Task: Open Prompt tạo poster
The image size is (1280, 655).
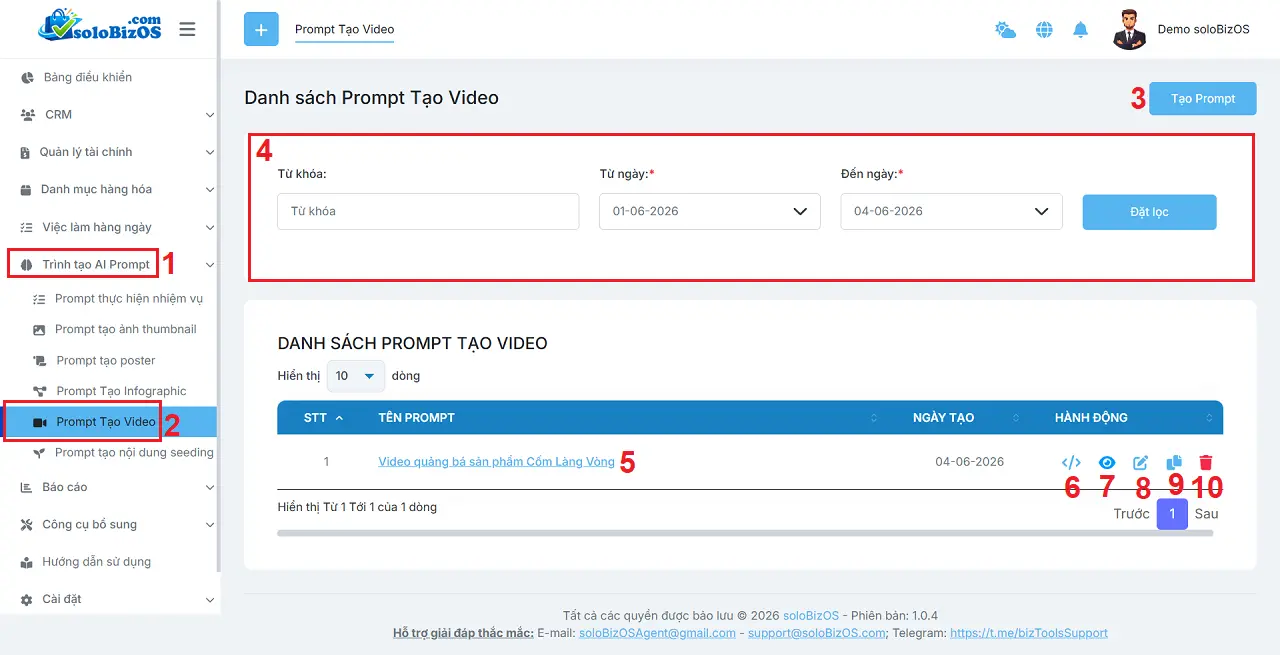Action: (x=106, y=361)
